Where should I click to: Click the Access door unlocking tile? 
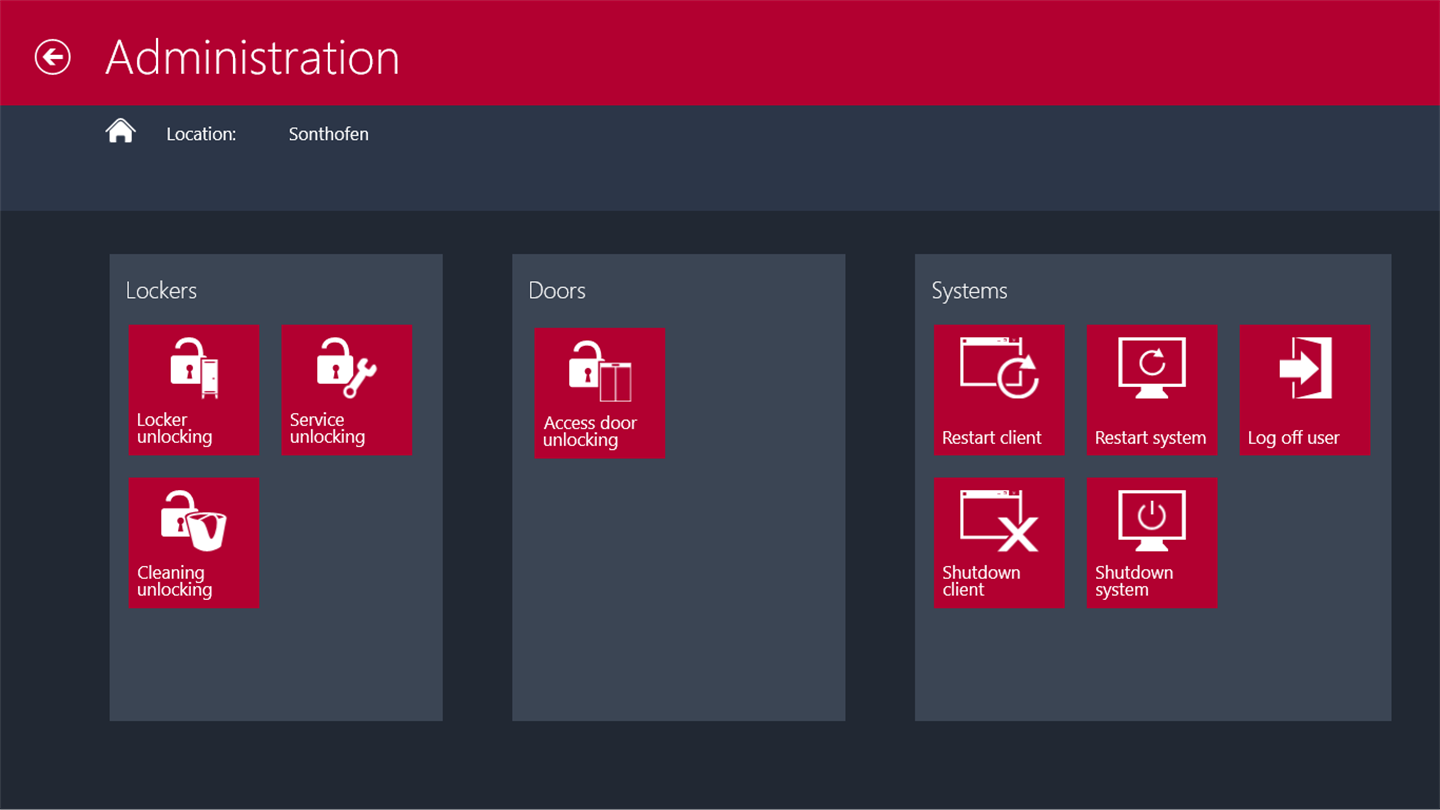click(x=599, y=393)
